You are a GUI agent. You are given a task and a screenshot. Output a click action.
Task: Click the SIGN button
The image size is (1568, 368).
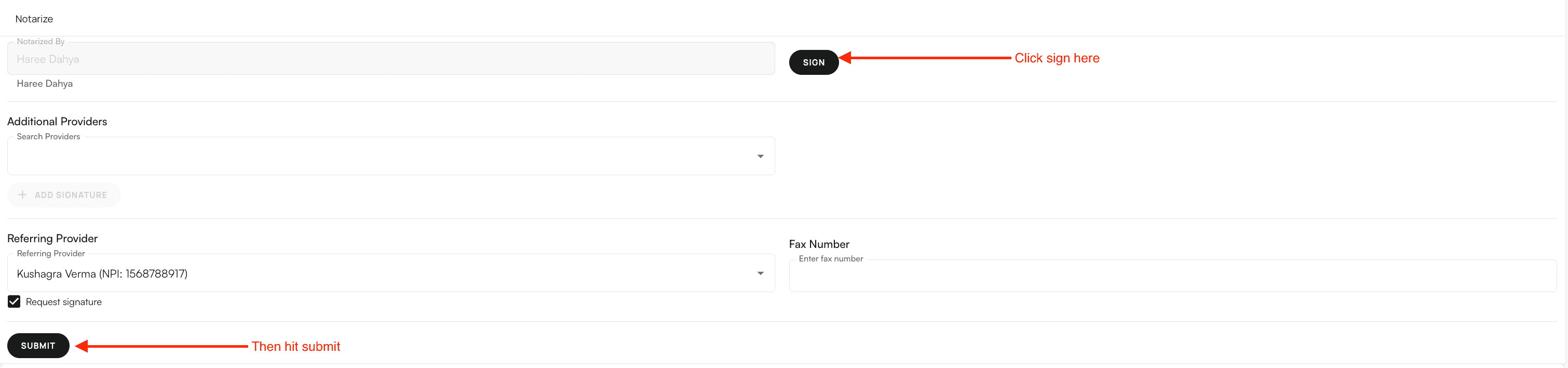click(814, 62)
